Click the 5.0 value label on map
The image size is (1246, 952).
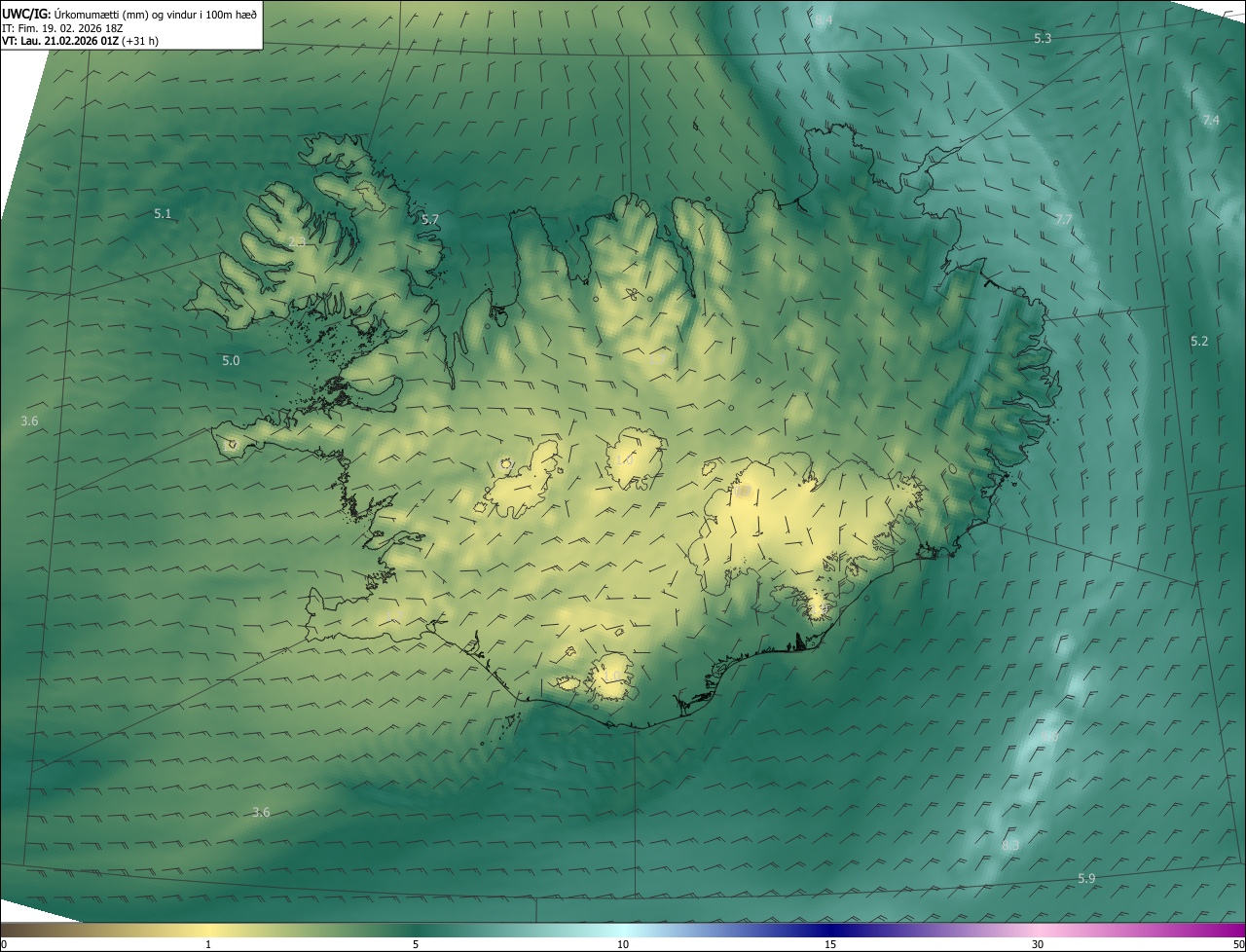[x=231, y=360]
